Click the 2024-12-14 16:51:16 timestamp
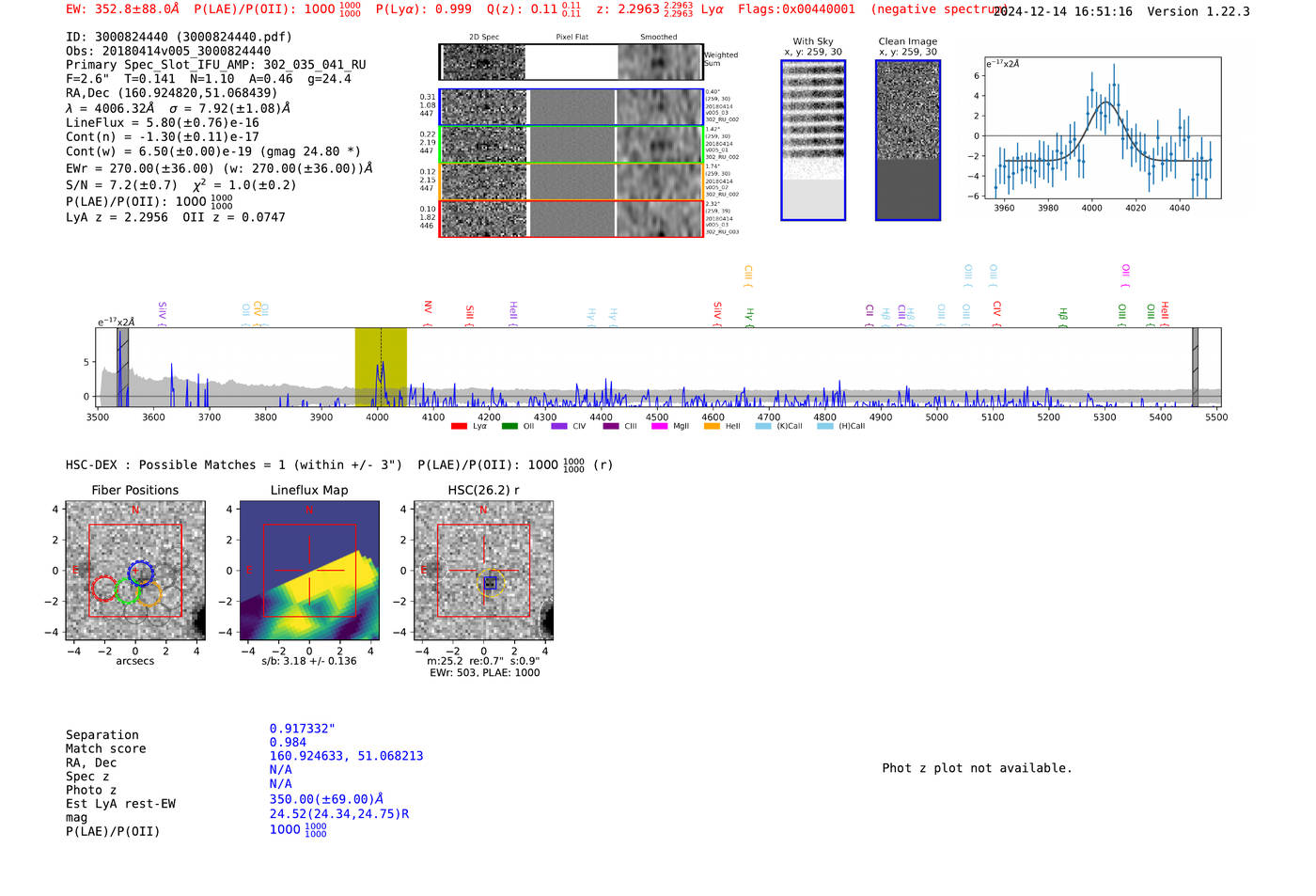This screenshot has height=896, width=1316. (1064, 11)
